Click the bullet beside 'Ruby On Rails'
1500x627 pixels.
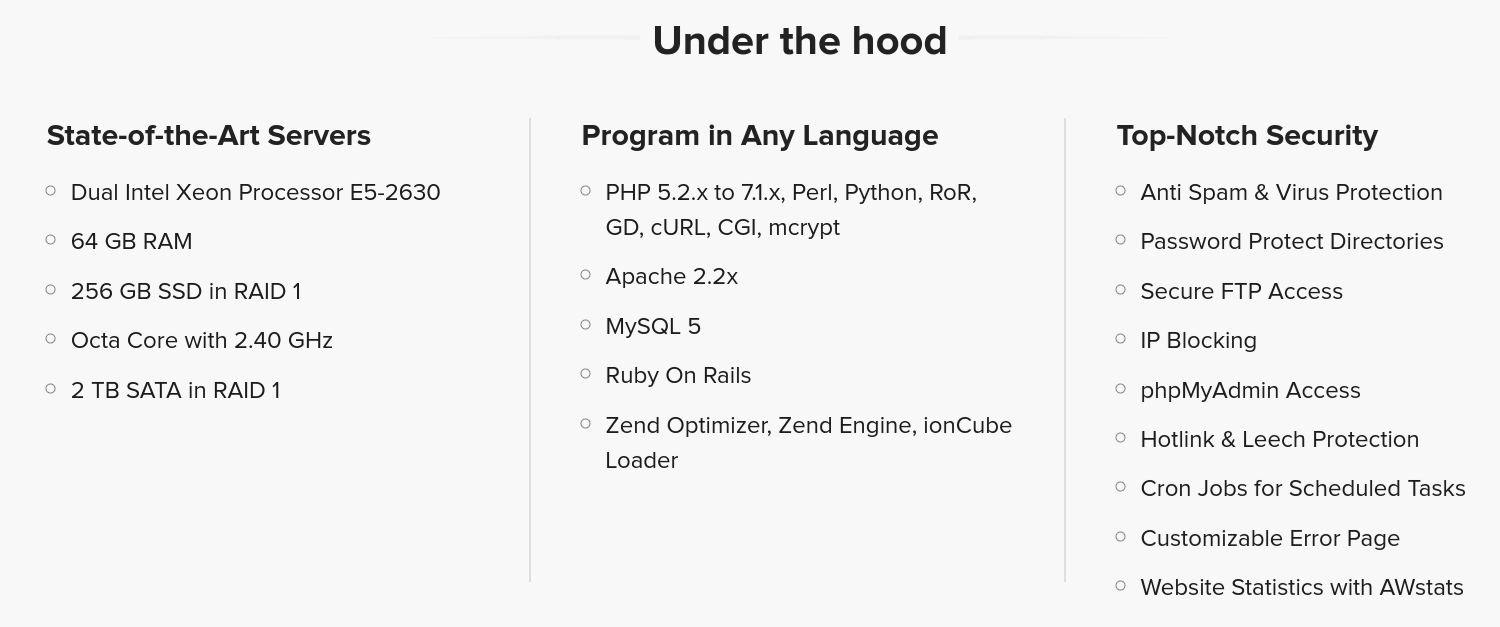[586, 374]
